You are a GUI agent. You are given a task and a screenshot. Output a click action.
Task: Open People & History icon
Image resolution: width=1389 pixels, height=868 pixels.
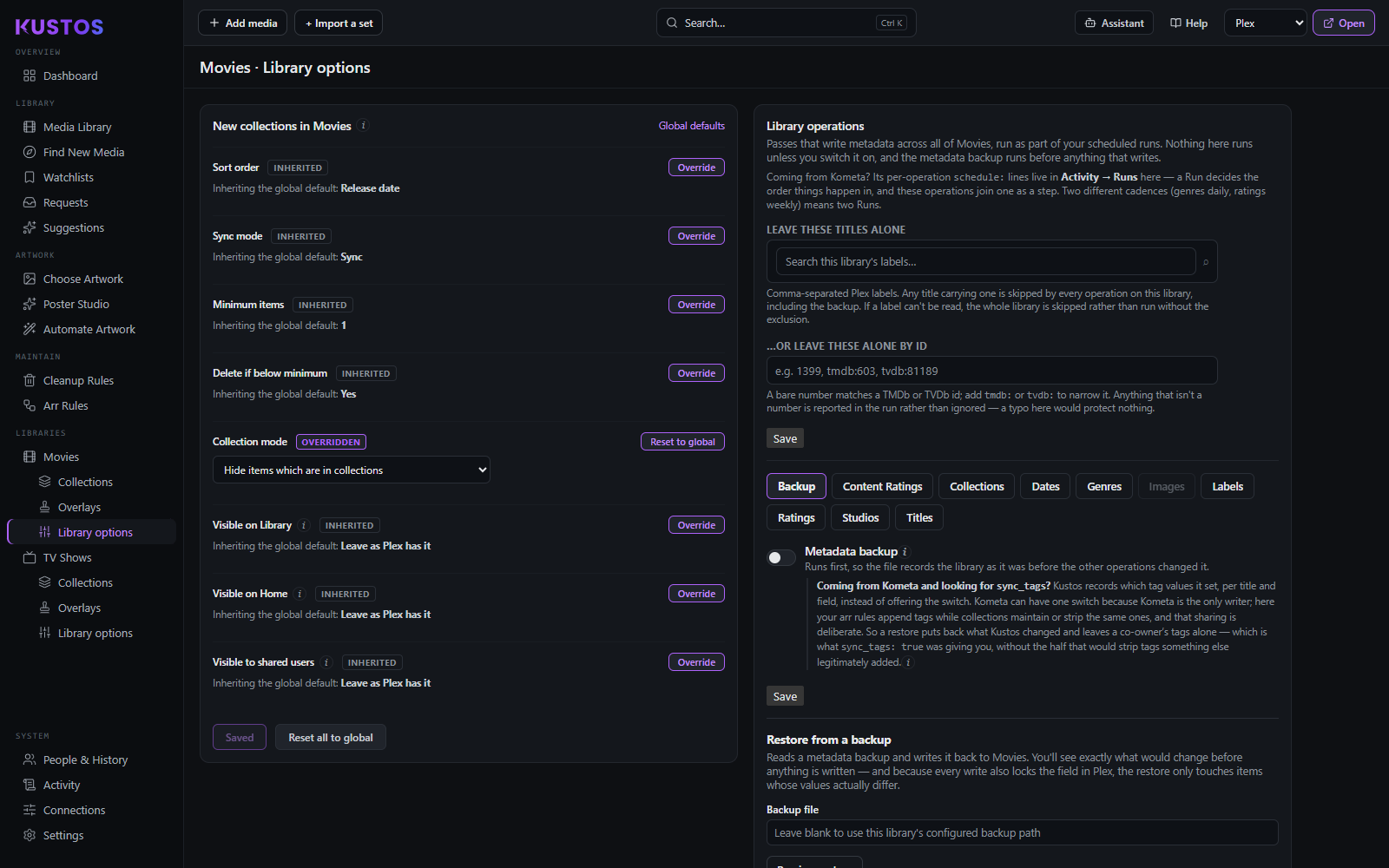(x=30, y=759)
